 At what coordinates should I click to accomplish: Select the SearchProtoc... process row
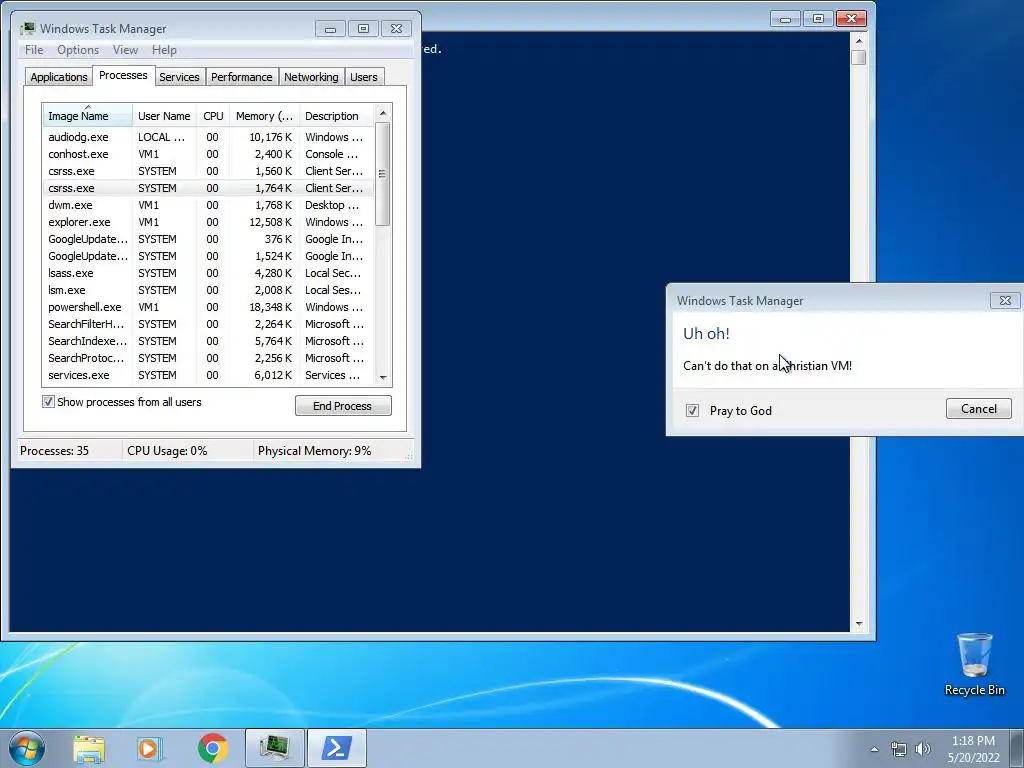coord(208,358)
